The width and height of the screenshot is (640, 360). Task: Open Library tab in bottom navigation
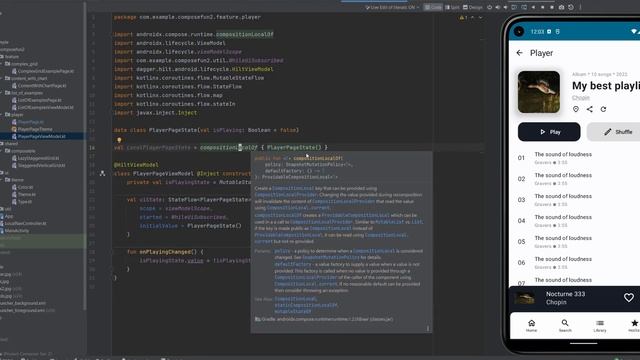[x=600, y=326]
